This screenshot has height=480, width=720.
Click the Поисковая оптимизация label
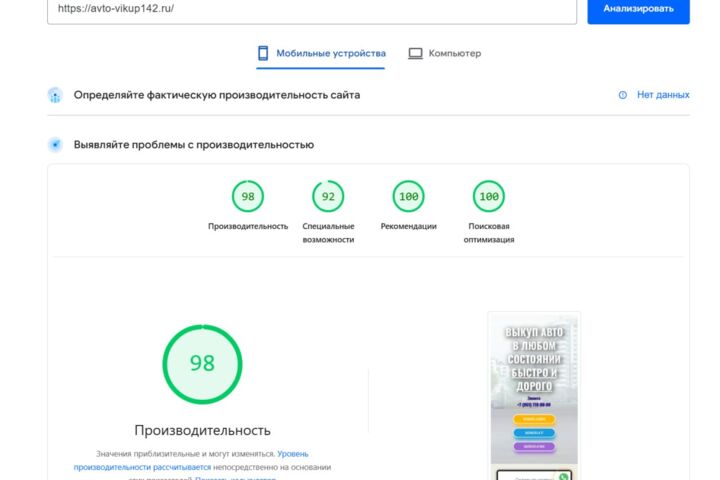tap(489, 233)
